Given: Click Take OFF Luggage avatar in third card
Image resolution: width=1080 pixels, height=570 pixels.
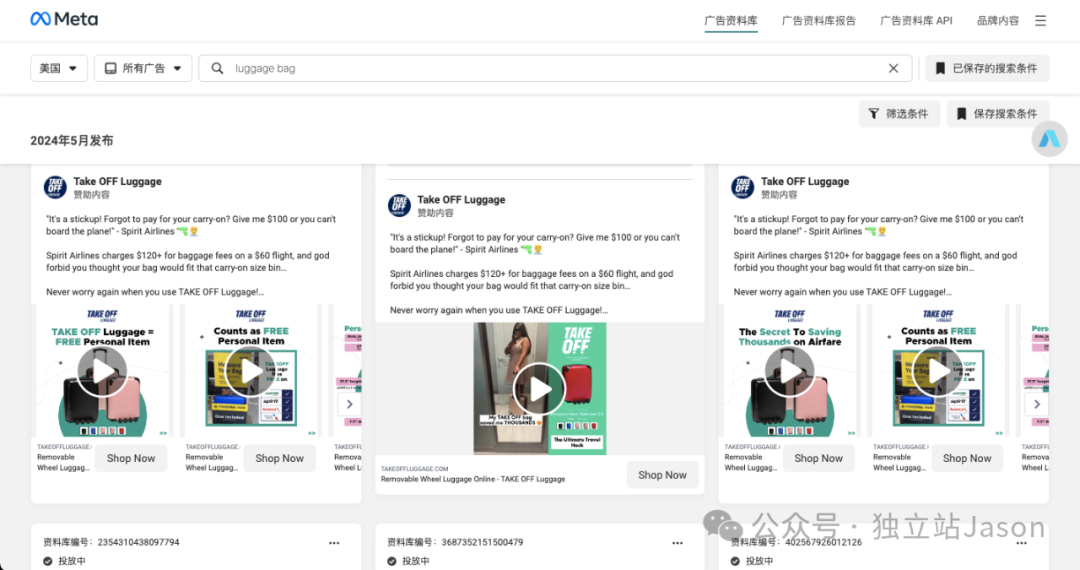Looking at the screenshot, I should (742, 187).
